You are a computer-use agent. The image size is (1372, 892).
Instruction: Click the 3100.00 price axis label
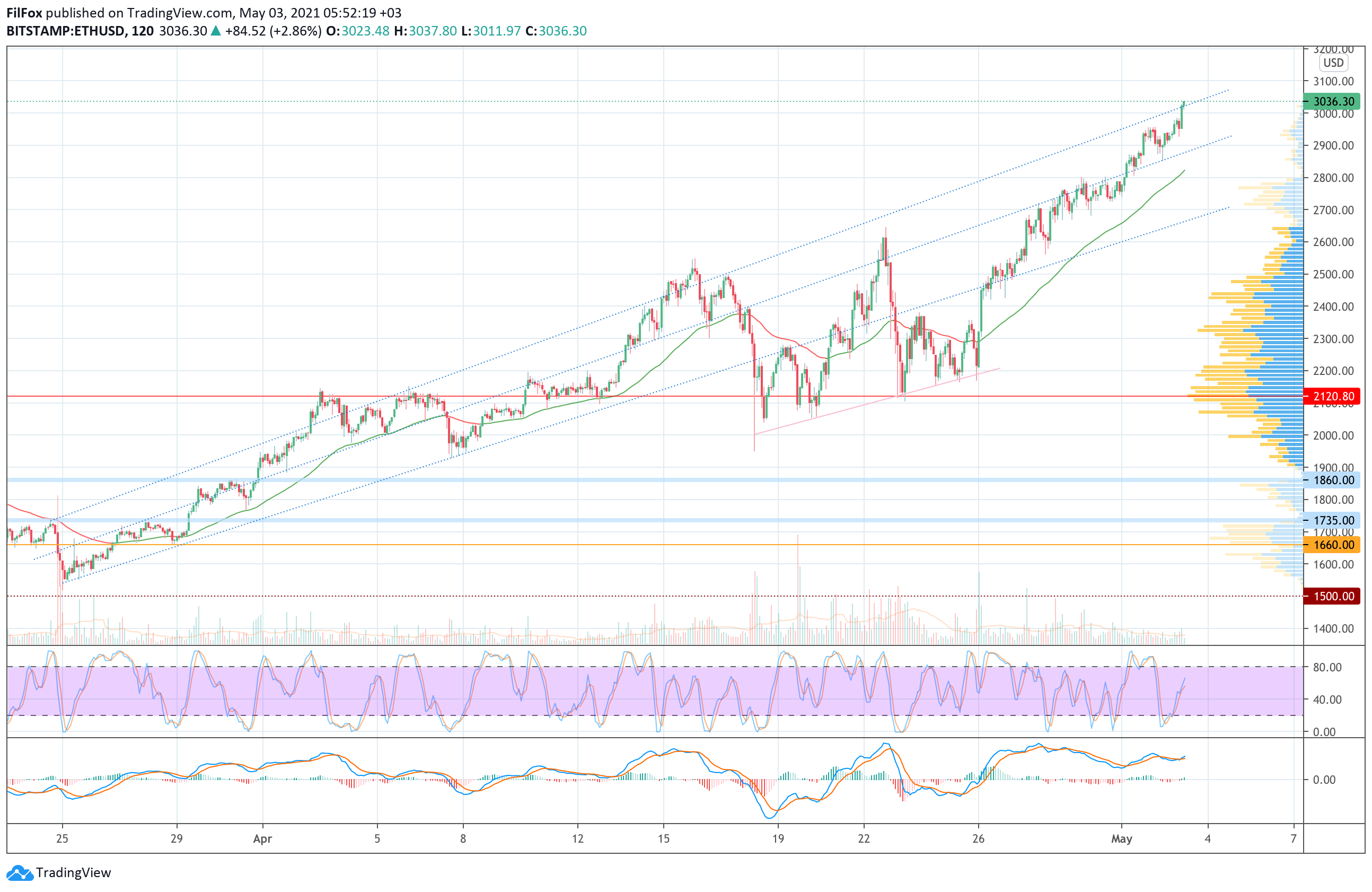click(x=1333, y=81)
